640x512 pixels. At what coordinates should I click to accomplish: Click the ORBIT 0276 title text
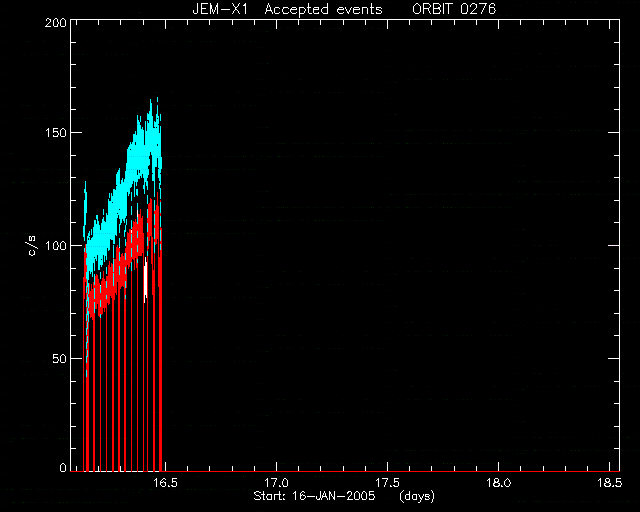tap(454, 9)
